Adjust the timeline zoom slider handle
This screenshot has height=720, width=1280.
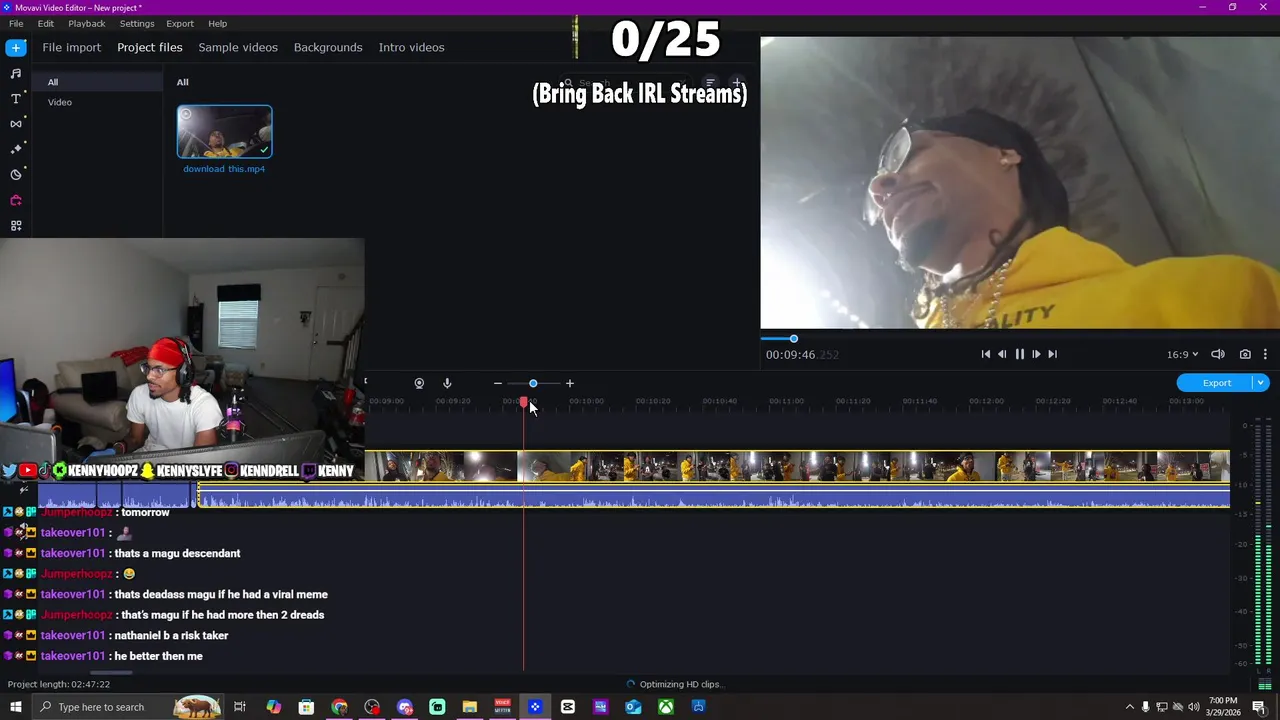coord(533,383)
